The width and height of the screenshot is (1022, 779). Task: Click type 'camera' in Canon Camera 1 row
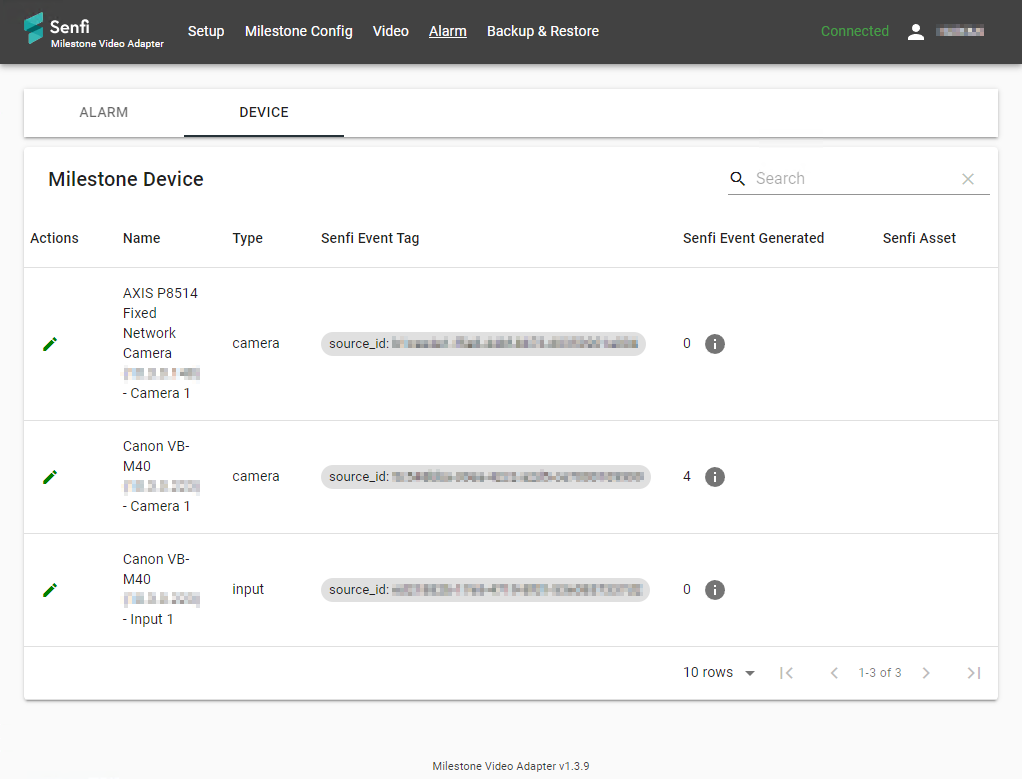[256, 477]
